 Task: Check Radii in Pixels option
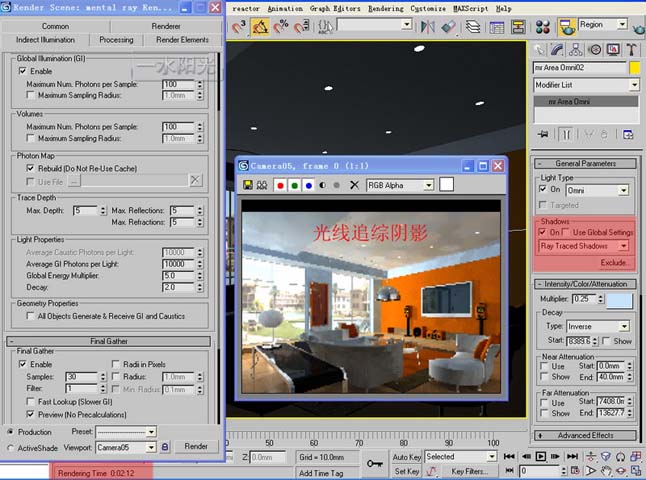116,364
